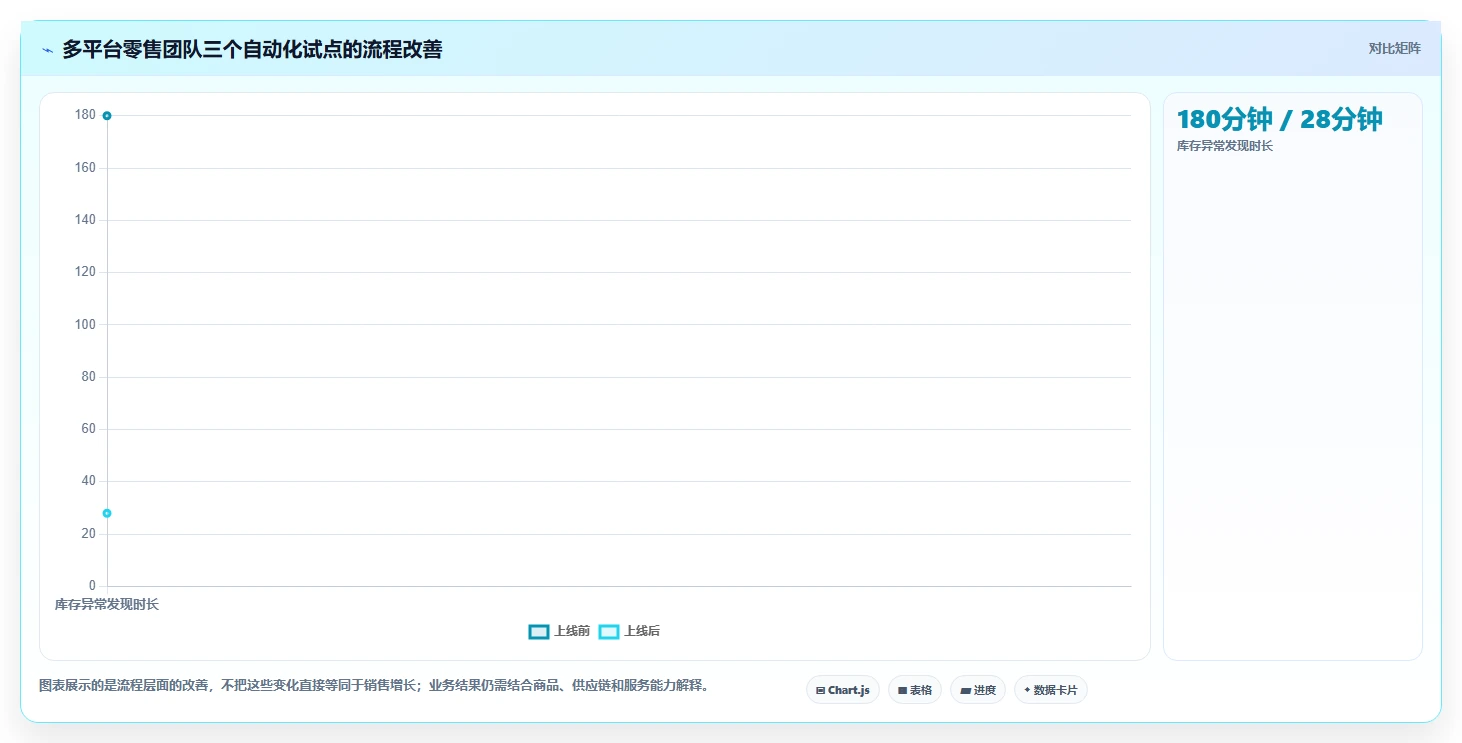Click the 上线前 legend color box
Viewport: 1462px width, 743px height.
tap(539, 631)
